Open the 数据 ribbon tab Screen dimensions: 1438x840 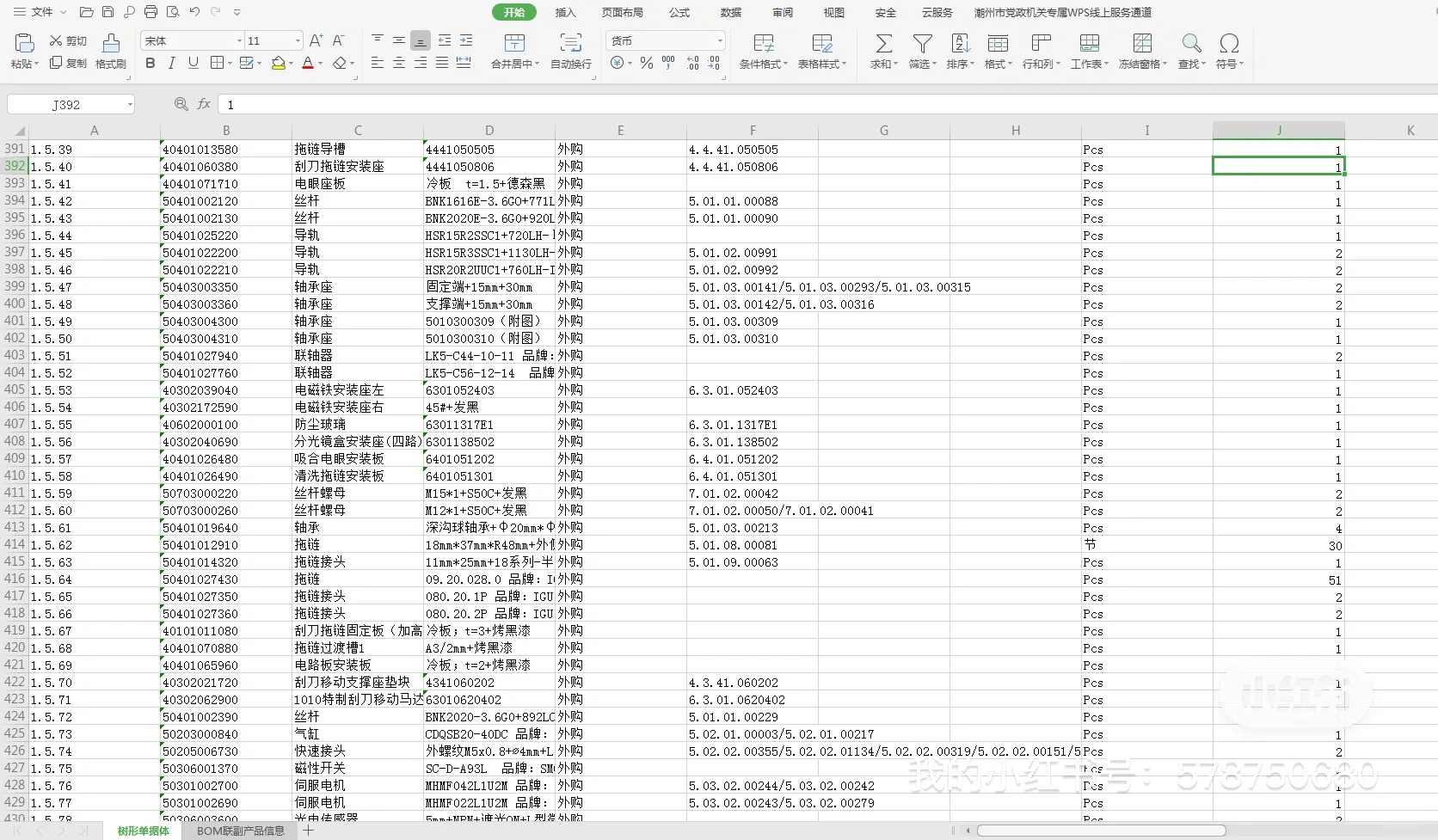731,12
